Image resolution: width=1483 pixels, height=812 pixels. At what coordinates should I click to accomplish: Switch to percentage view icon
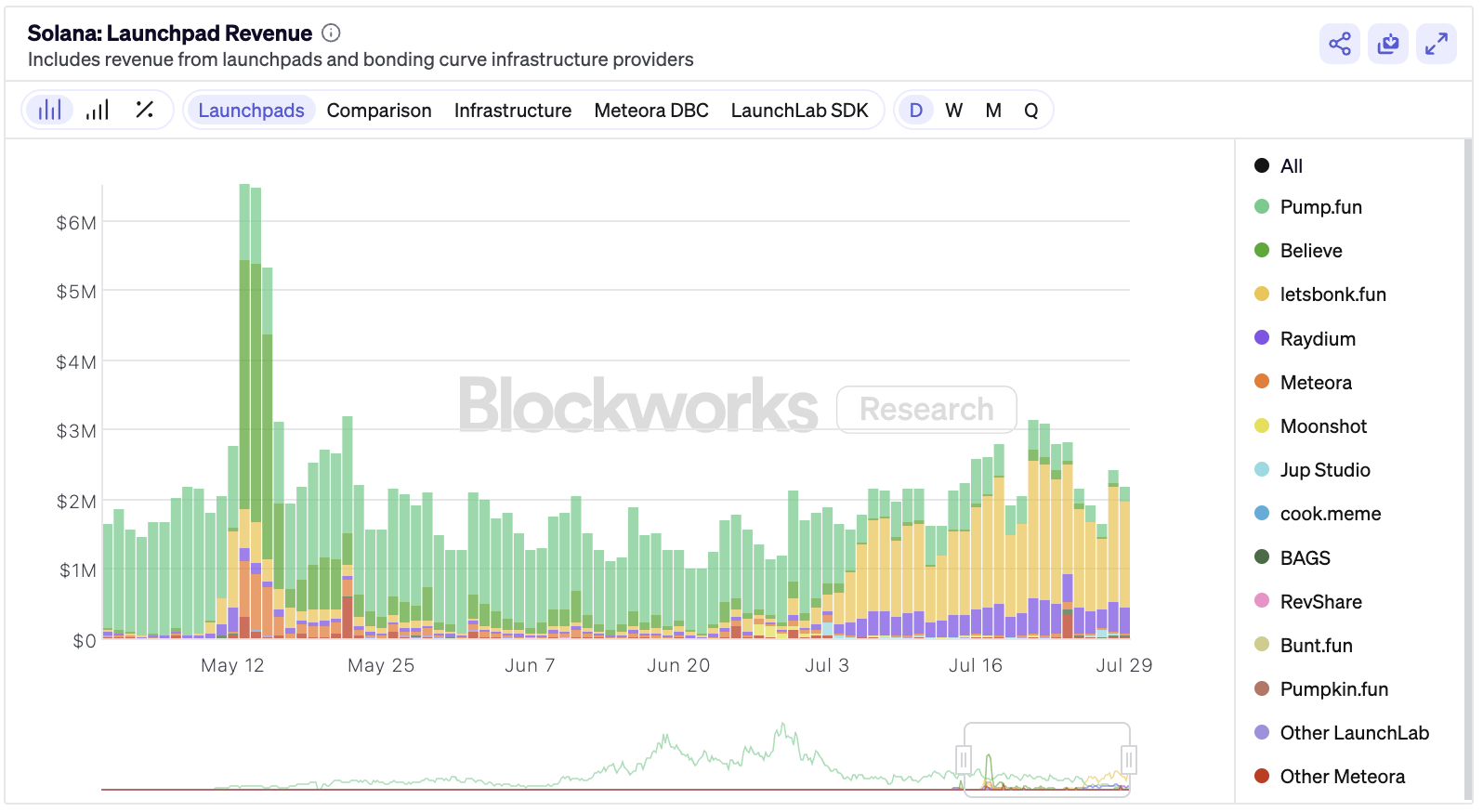pos(144,111)
